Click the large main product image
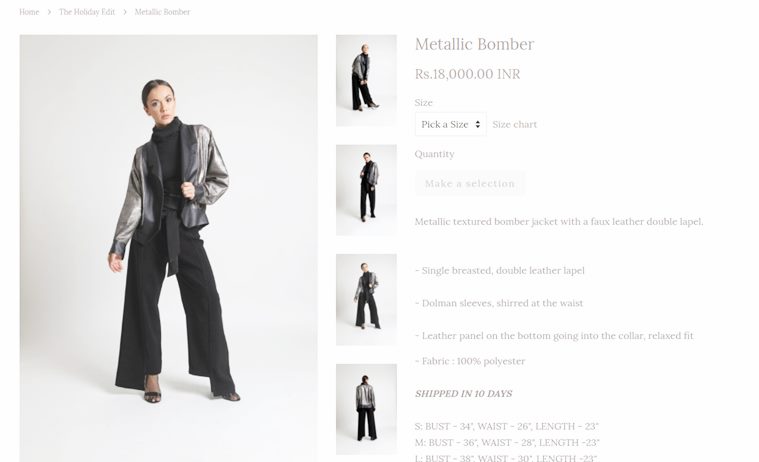 (168, 248)
